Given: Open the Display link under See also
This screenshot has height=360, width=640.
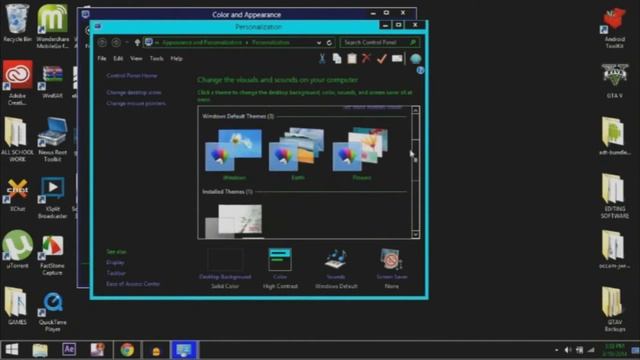Looking at the screenshot, I should (115, 262).
